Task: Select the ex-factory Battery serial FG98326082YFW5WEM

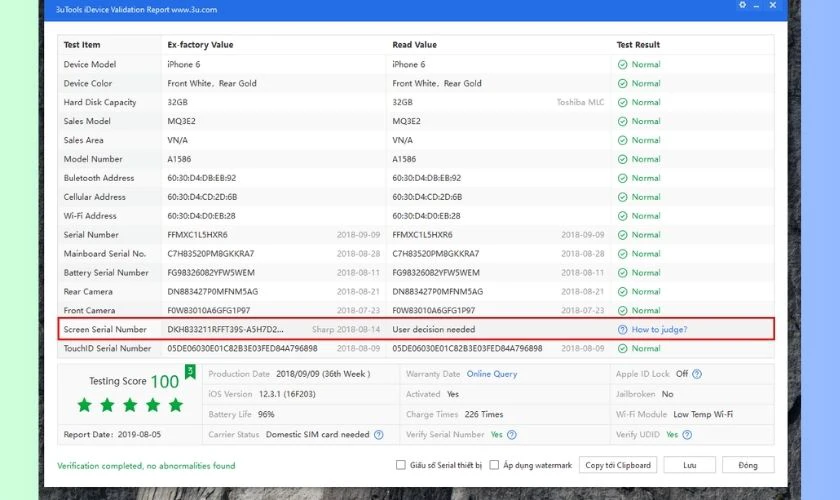Action: (211, 273)
